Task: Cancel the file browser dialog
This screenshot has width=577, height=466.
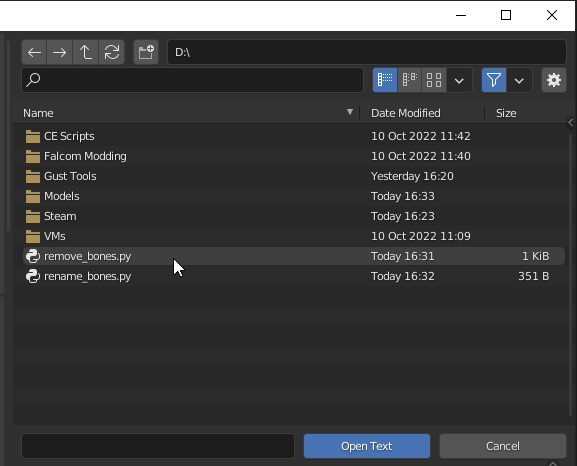Action: pyautogui.click(x=503, y=446)
